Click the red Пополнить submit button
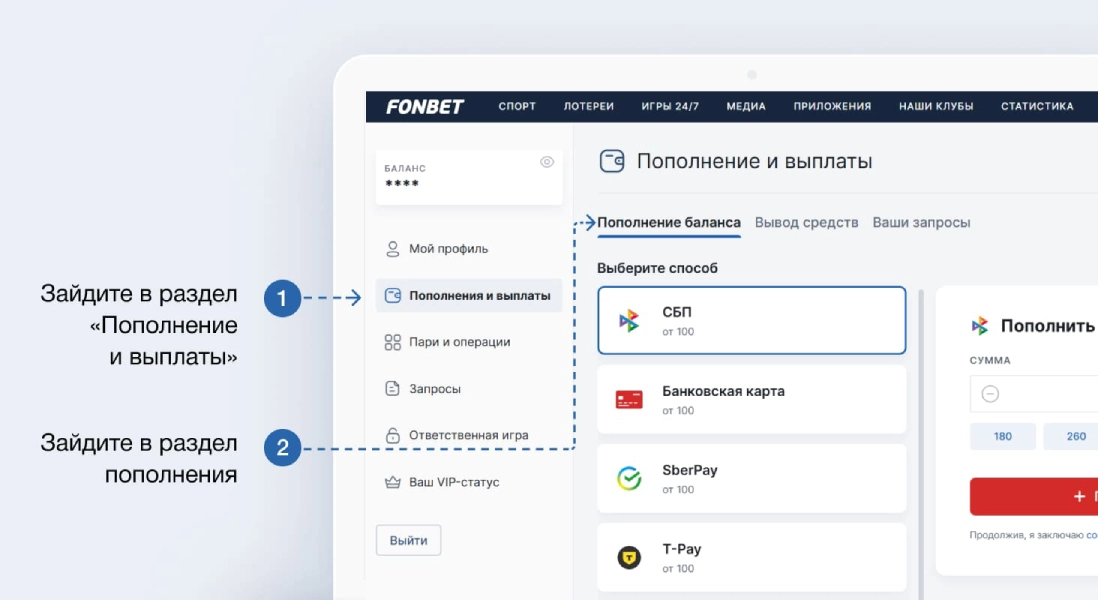This screenshot has height=600, width=1098. click(x=1034, y=496)
